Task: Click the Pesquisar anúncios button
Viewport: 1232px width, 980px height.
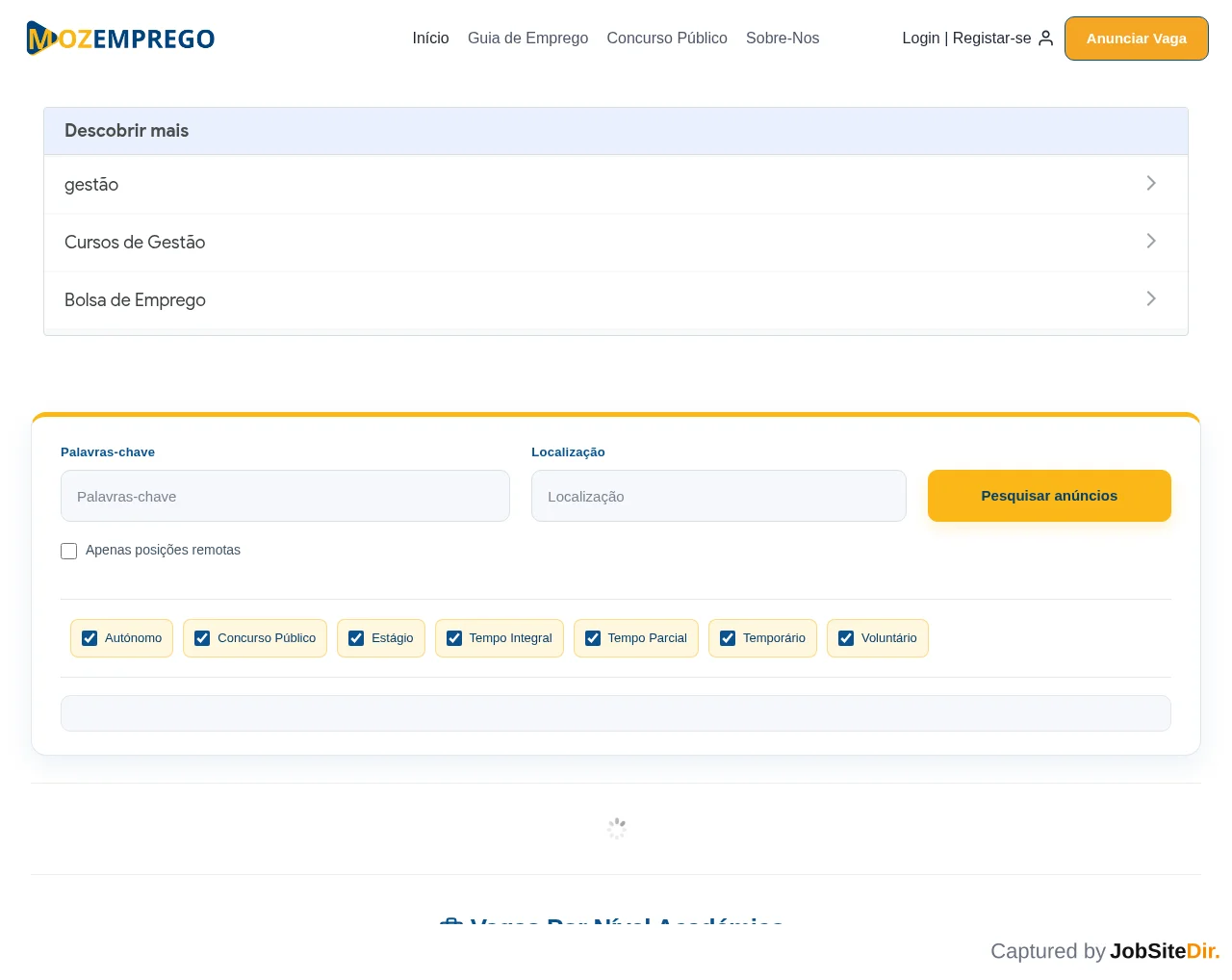Action: [x=1049, y=496]
